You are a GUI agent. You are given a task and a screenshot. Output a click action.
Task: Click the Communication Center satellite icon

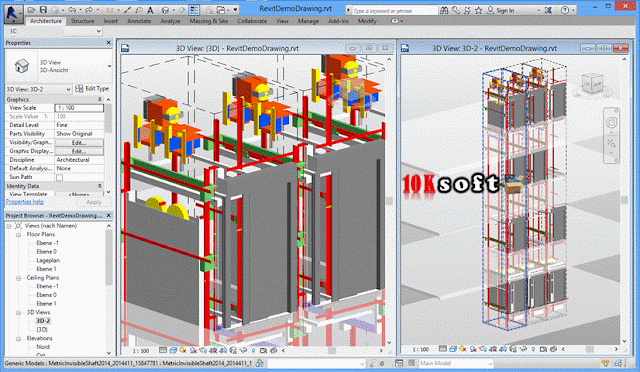467,10
